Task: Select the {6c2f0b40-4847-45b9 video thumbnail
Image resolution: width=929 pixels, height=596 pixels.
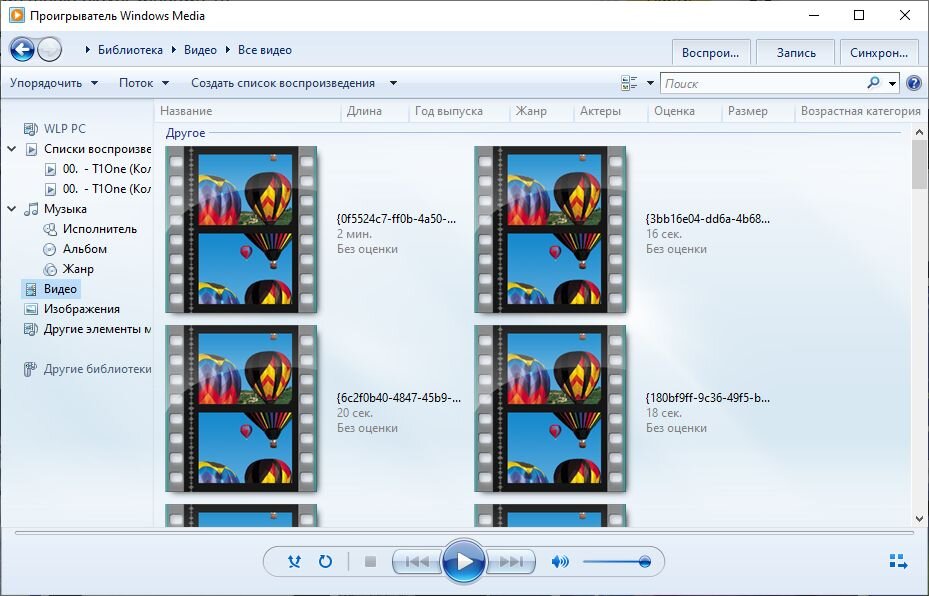Action: pyautogui.click(x=241, y=409)
